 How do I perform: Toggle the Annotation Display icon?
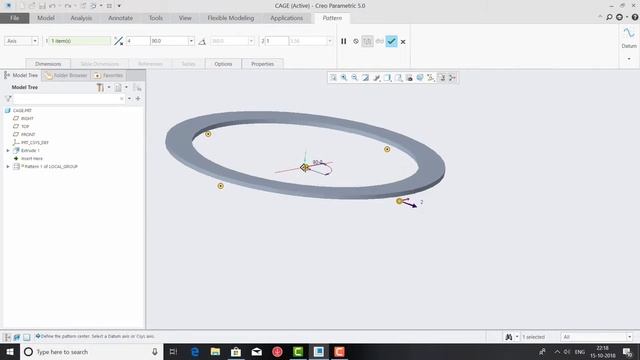pyautogui.click(x=441, y=78)
